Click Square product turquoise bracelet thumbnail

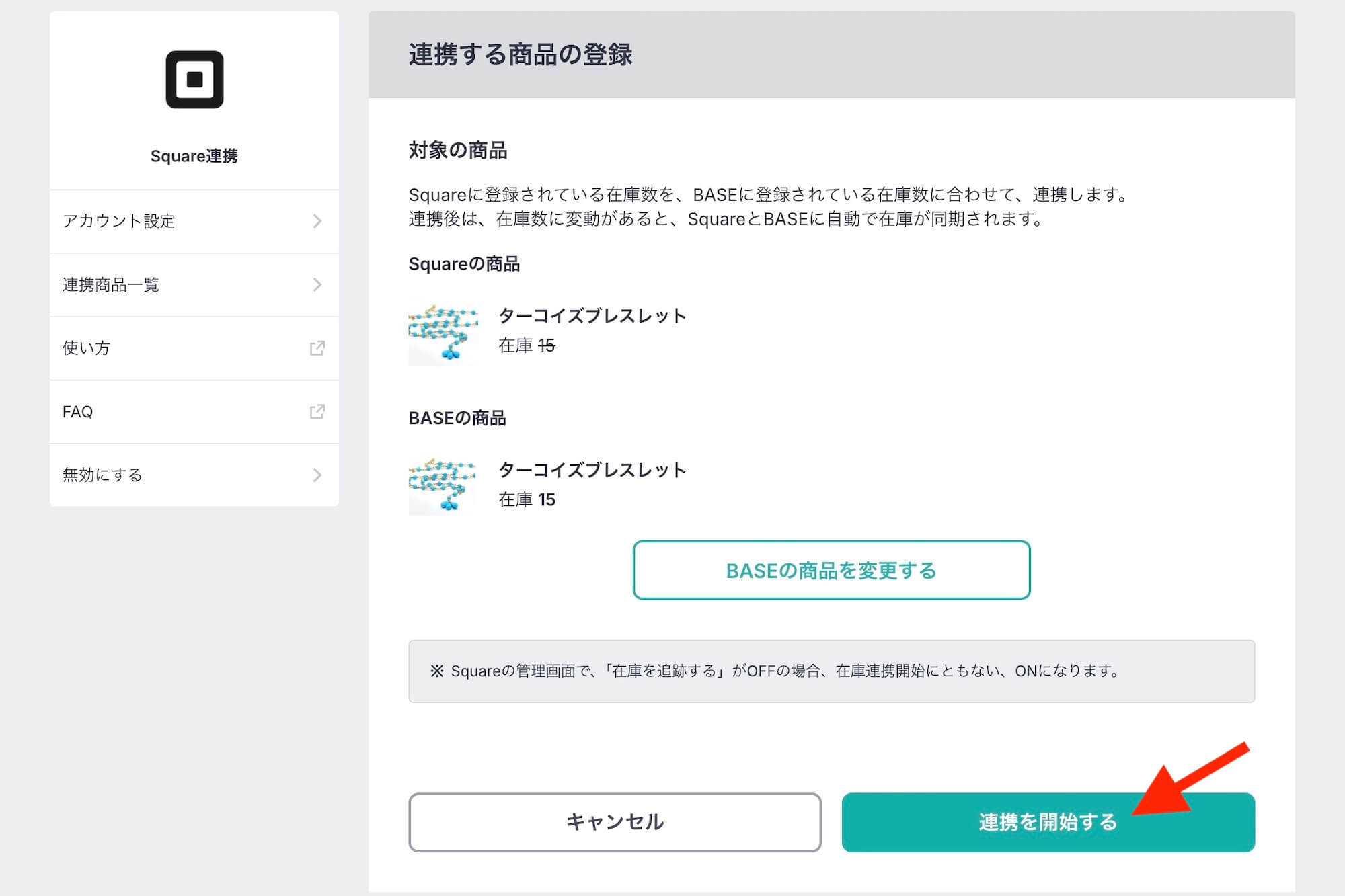pos(443,331)
